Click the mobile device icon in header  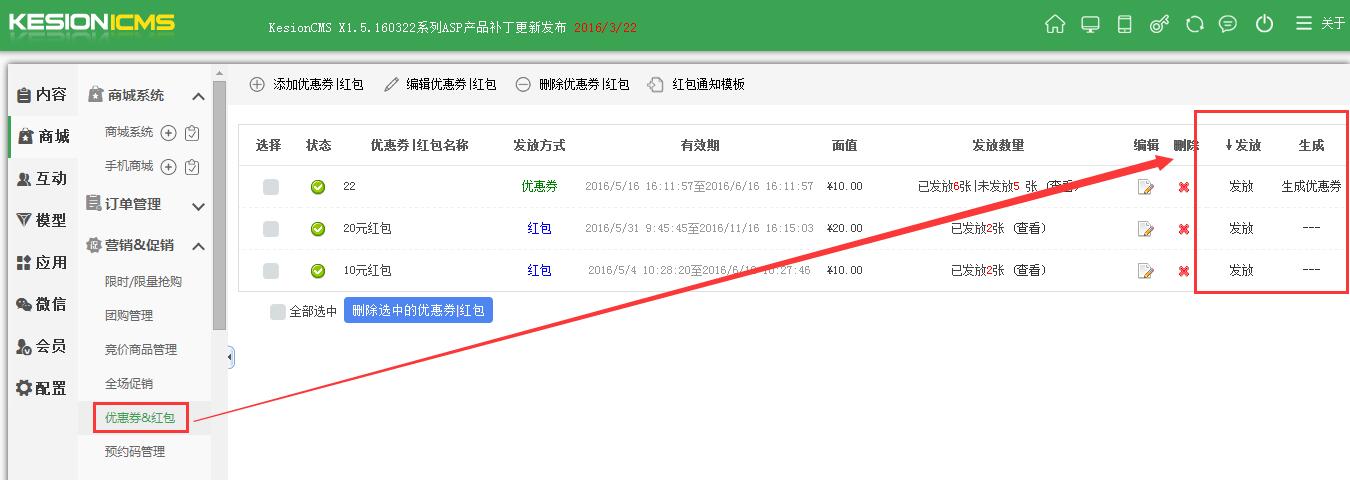[1124, 24]
